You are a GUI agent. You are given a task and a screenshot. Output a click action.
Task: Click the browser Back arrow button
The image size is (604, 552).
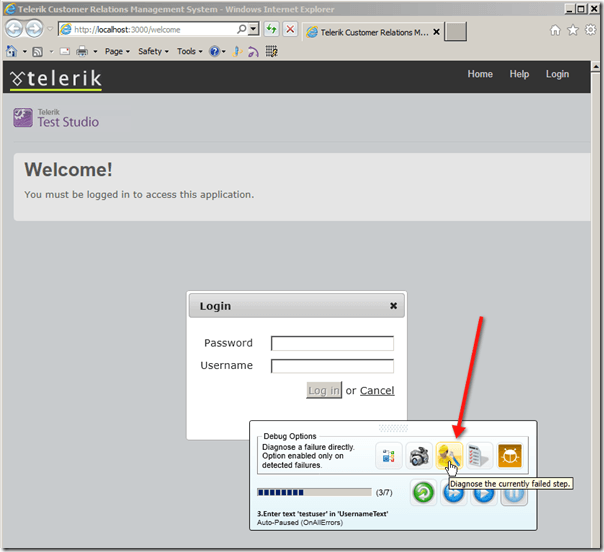(15, 29)
